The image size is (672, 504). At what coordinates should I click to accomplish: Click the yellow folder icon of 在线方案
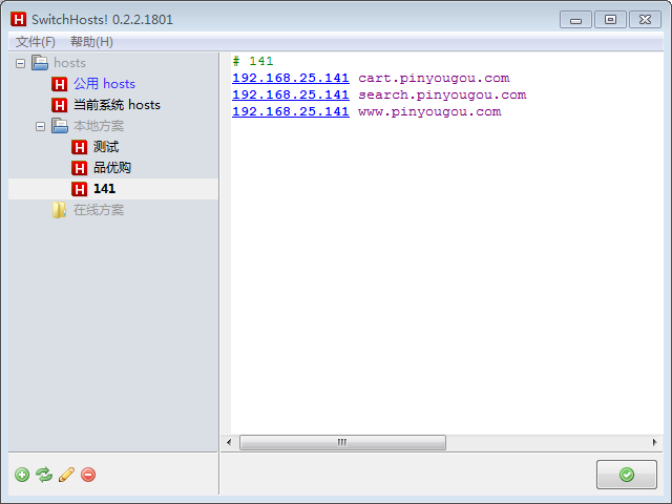click(x=59, y=210)
